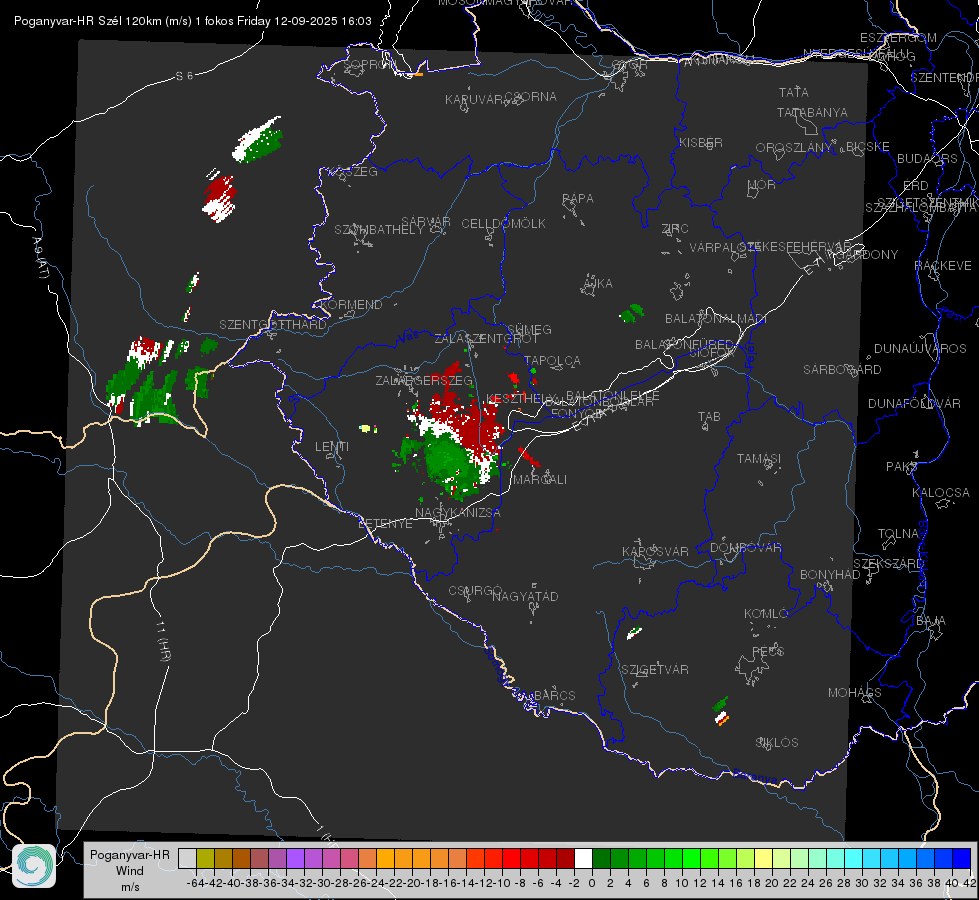The width and height of the screenshot is (979, 900).
Task: Click the KALOCSA city label
Action: (941, 493)
